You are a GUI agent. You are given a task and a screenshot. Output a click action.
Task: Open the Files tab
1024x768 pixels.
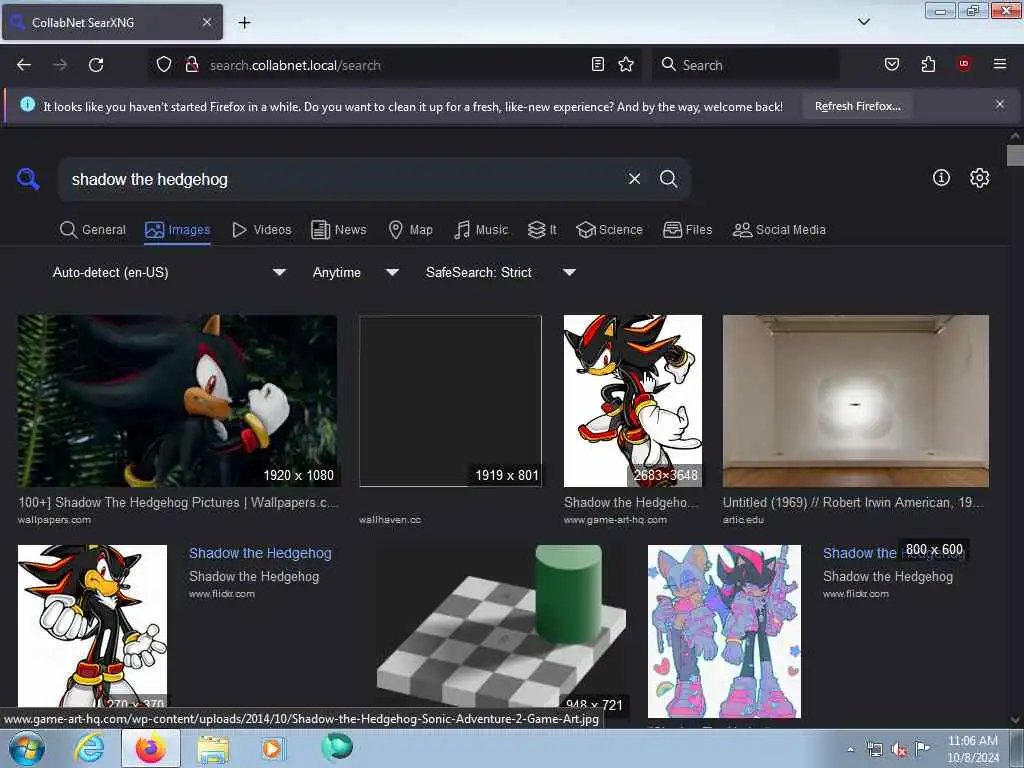point(688,230)
